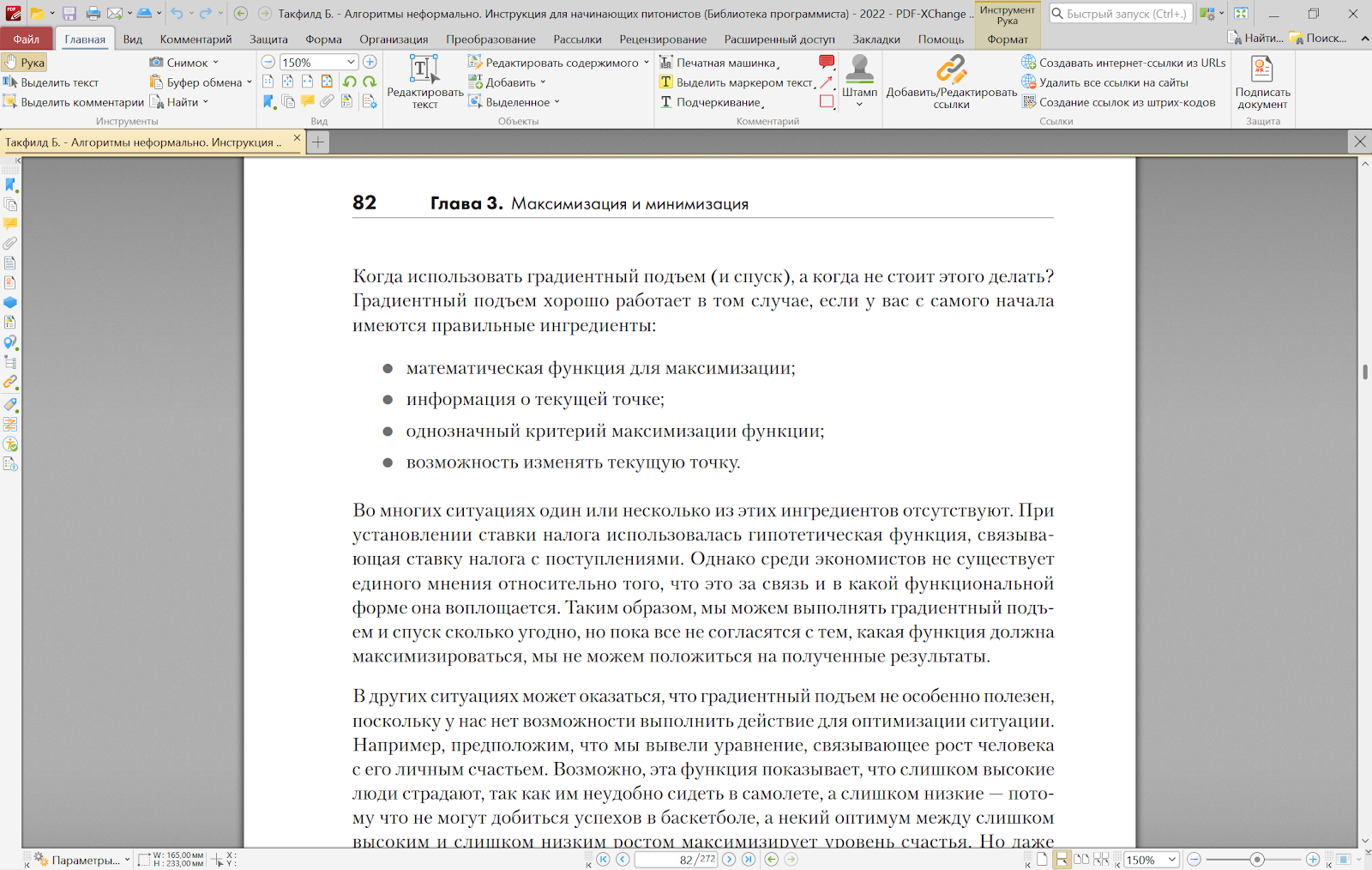This screenshot has width=1372, height=870.
Task: Click the Print icon in quick toolbar
Action: 93,13
